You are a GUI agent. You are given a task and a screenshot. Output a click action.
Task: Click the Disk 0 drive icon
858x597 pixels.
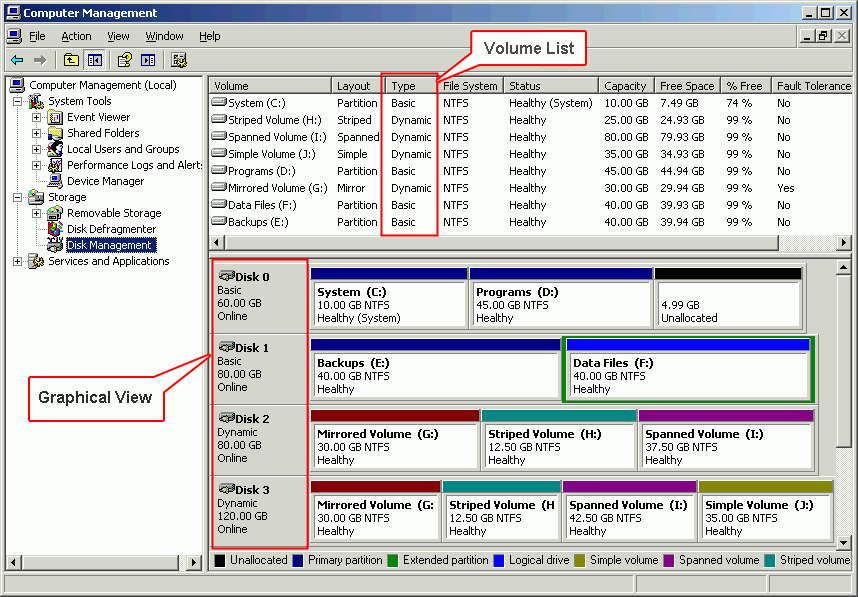pos(226,276)
